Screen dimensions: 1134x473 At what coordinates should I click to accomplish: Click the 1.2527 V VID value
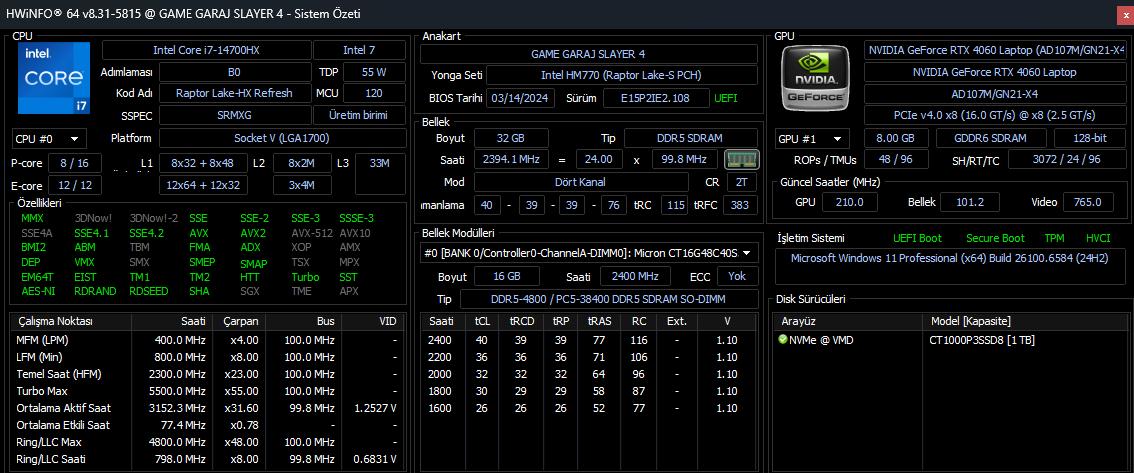(x=375, y=408)
